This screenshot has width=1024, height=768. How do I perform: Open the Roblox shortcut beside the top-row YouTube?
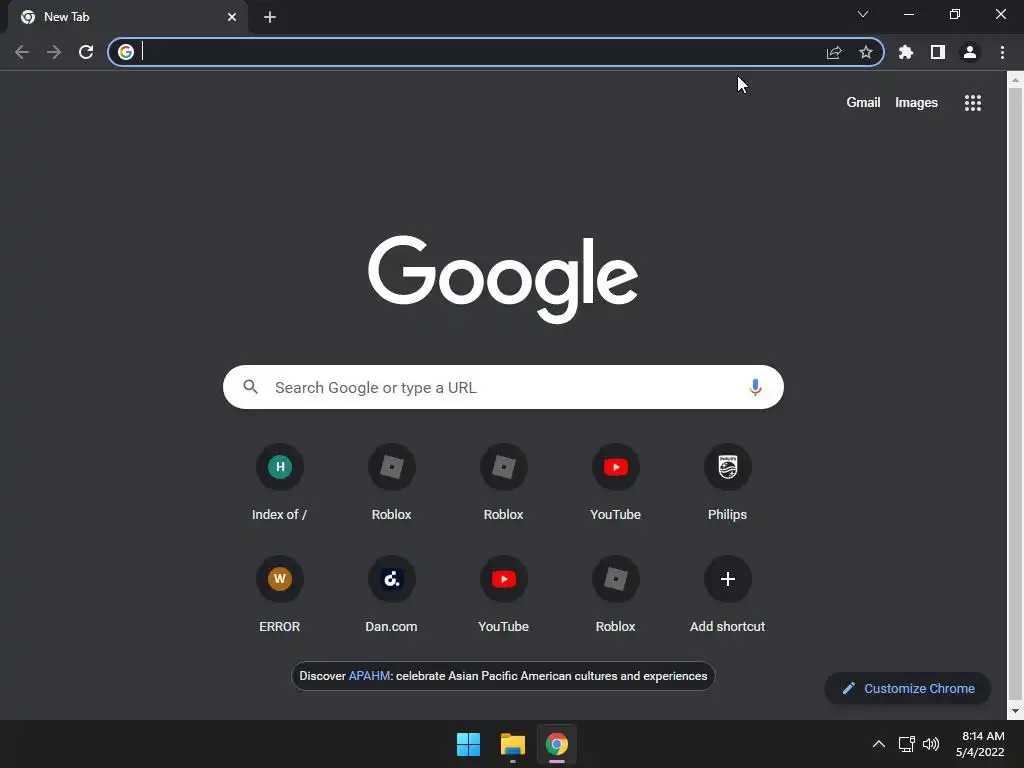click(x=504, y=483)
